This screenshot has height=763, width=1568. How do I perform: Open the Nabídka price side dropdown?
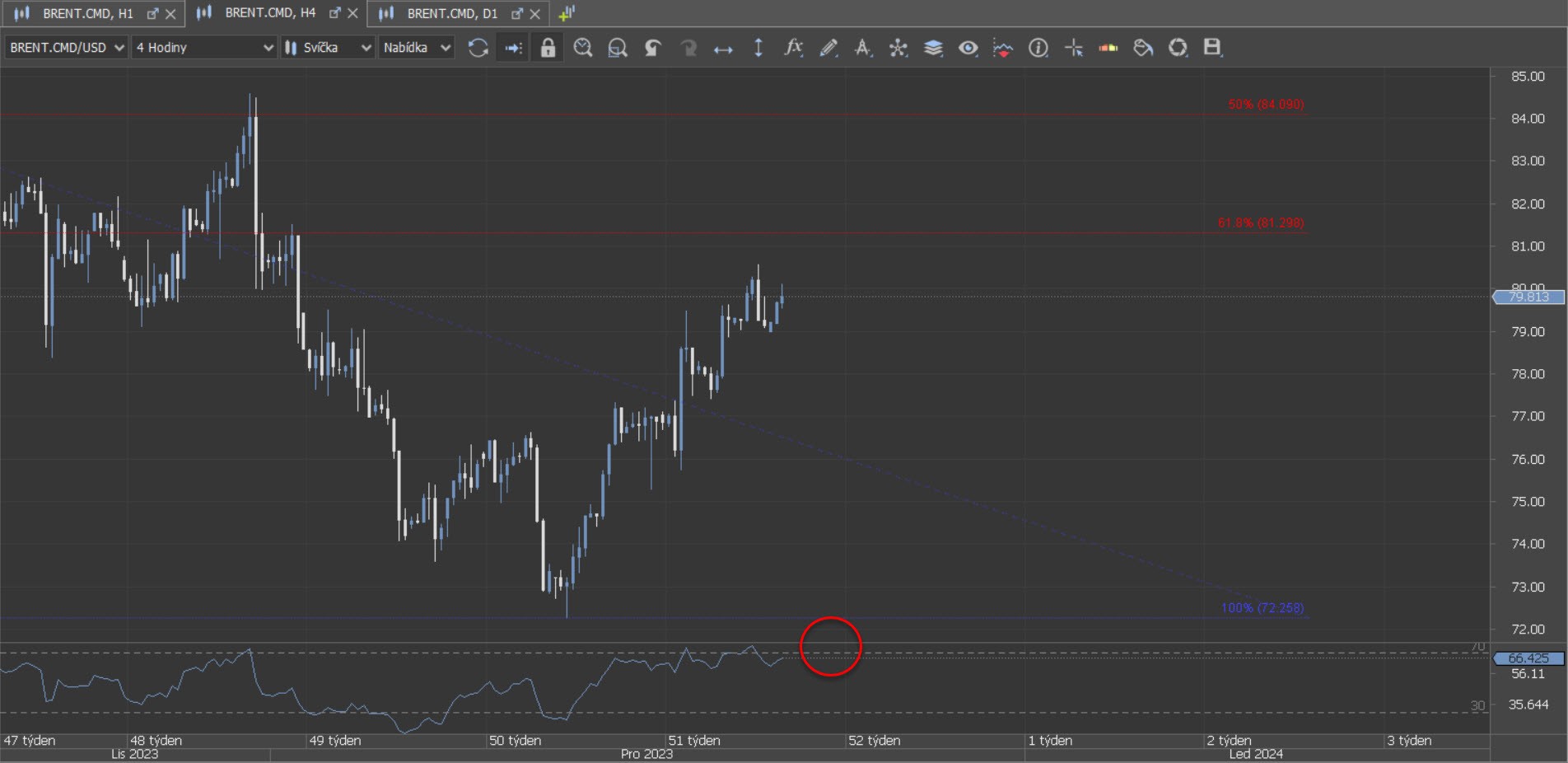[417, 48]
